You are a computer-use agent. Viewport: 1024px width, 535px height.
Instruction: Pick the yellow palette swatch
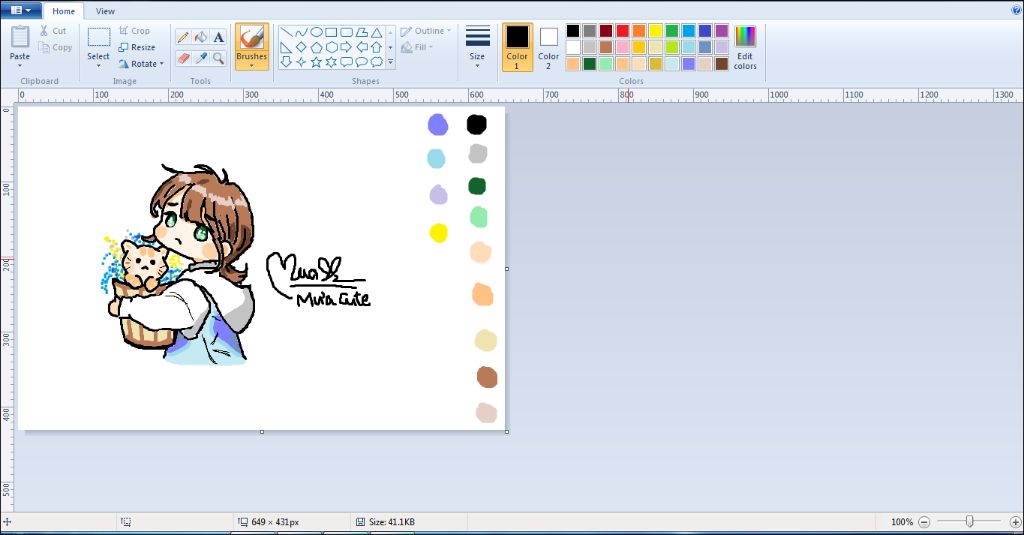(656, 31)
